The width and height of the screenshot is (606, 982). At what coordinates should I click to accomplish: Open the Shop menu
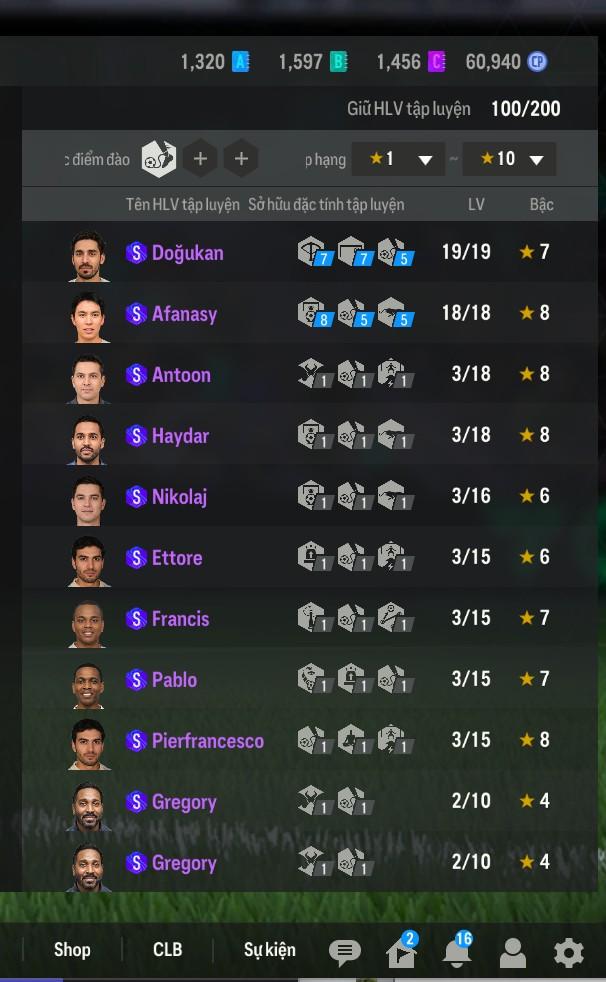click(x=72, y=949)
